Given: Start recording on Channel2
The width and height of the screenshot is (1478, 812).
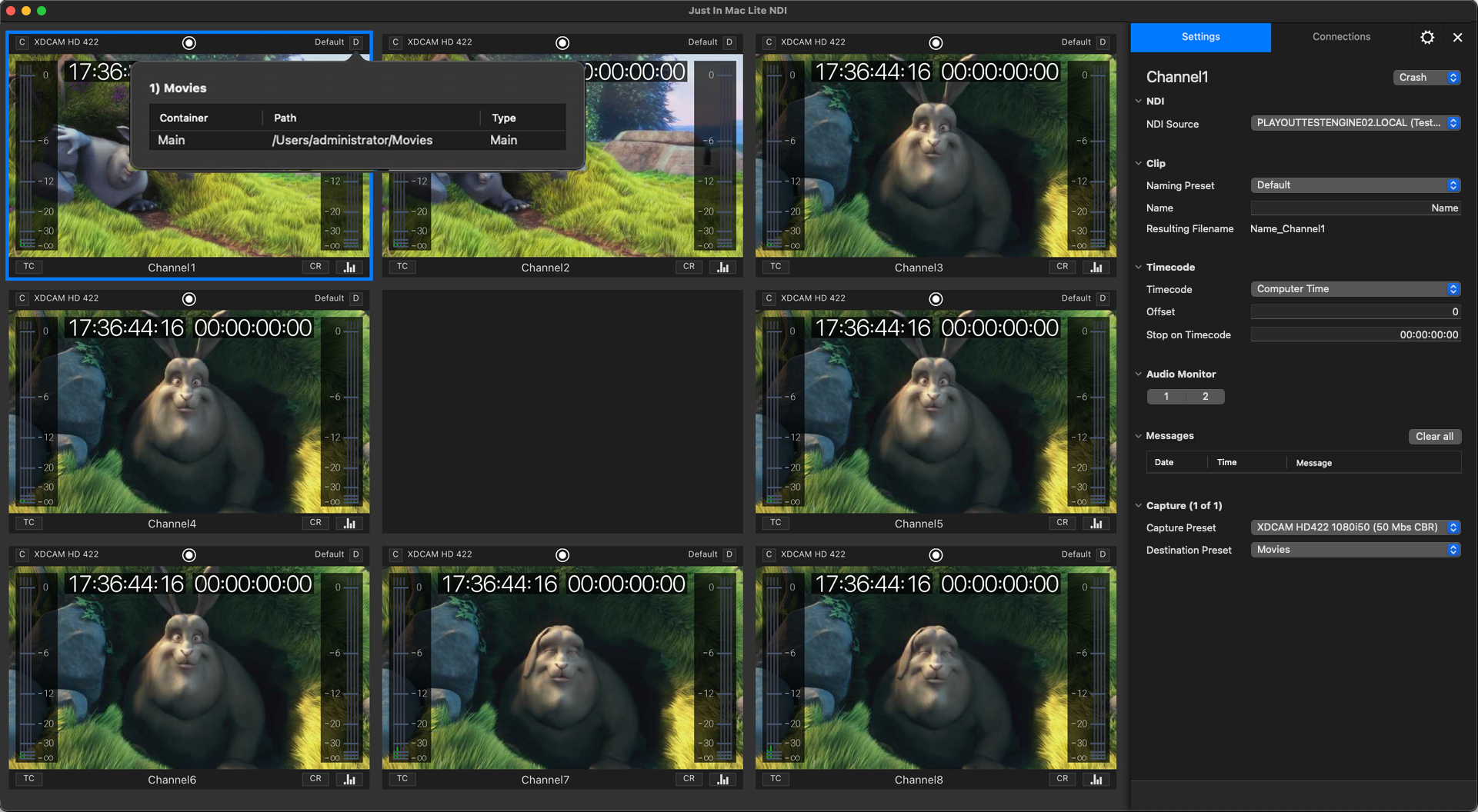Looking at the screenshot, I should click(562, 43).
